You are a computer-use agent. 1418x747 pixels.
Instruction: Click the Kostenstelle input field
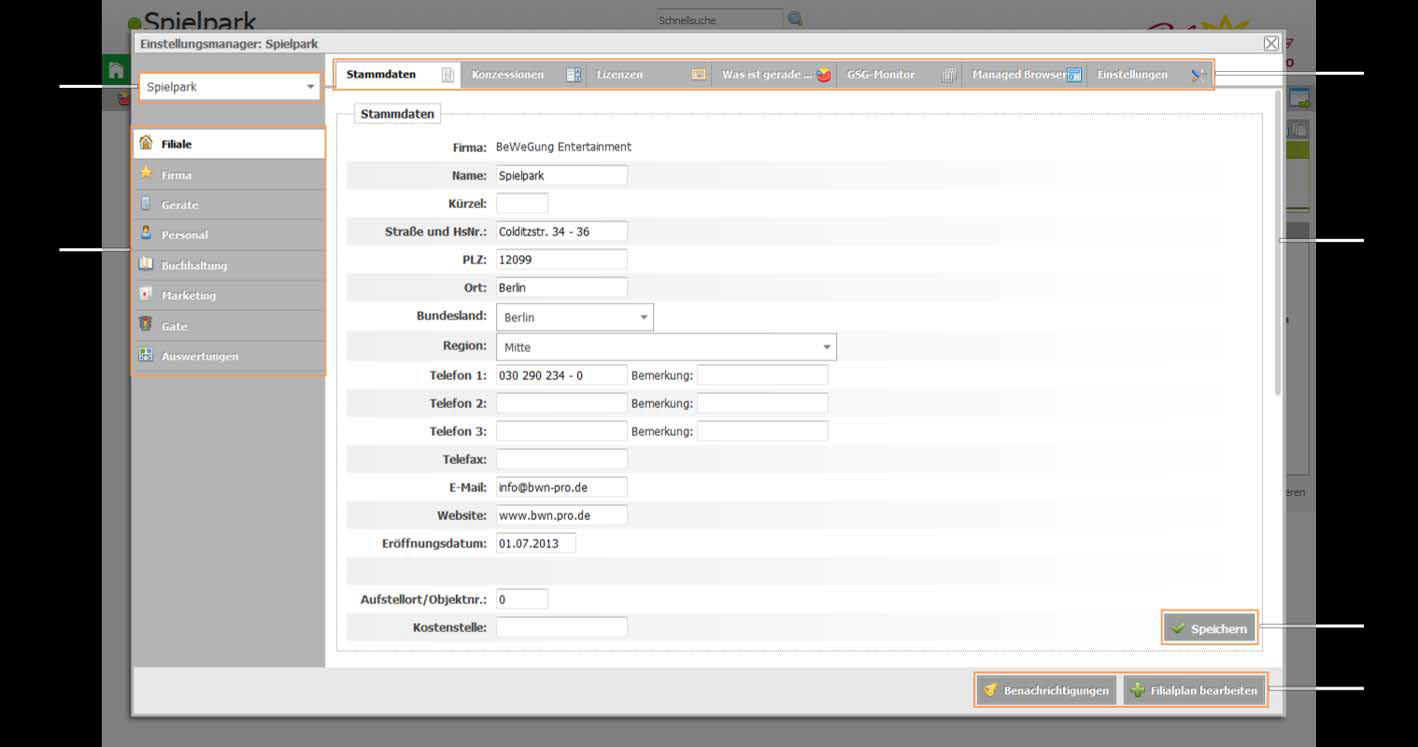[x=561, y=627]
